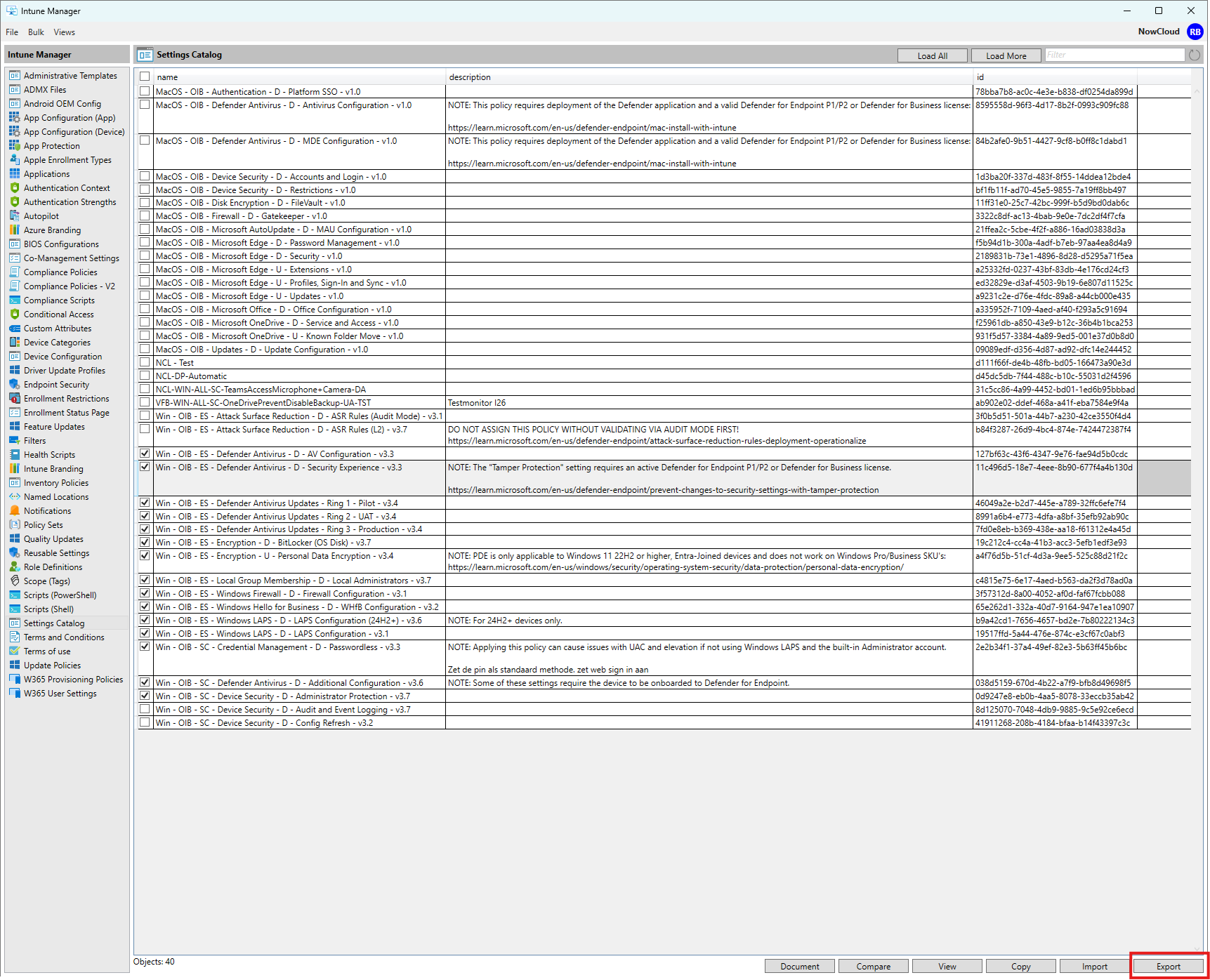Click the Autopilot icon in sidebar

[x=15, y=216]
